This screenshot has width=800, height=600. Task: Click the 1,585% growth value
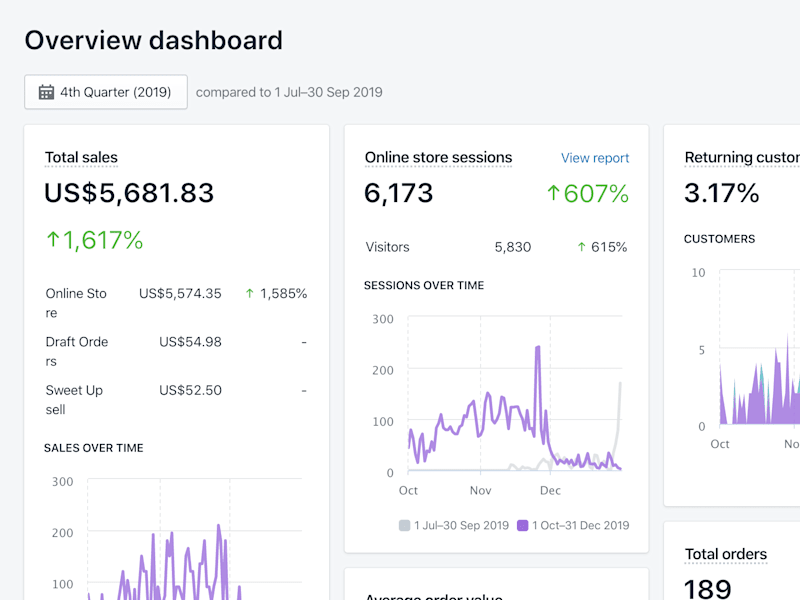(284, 293)
